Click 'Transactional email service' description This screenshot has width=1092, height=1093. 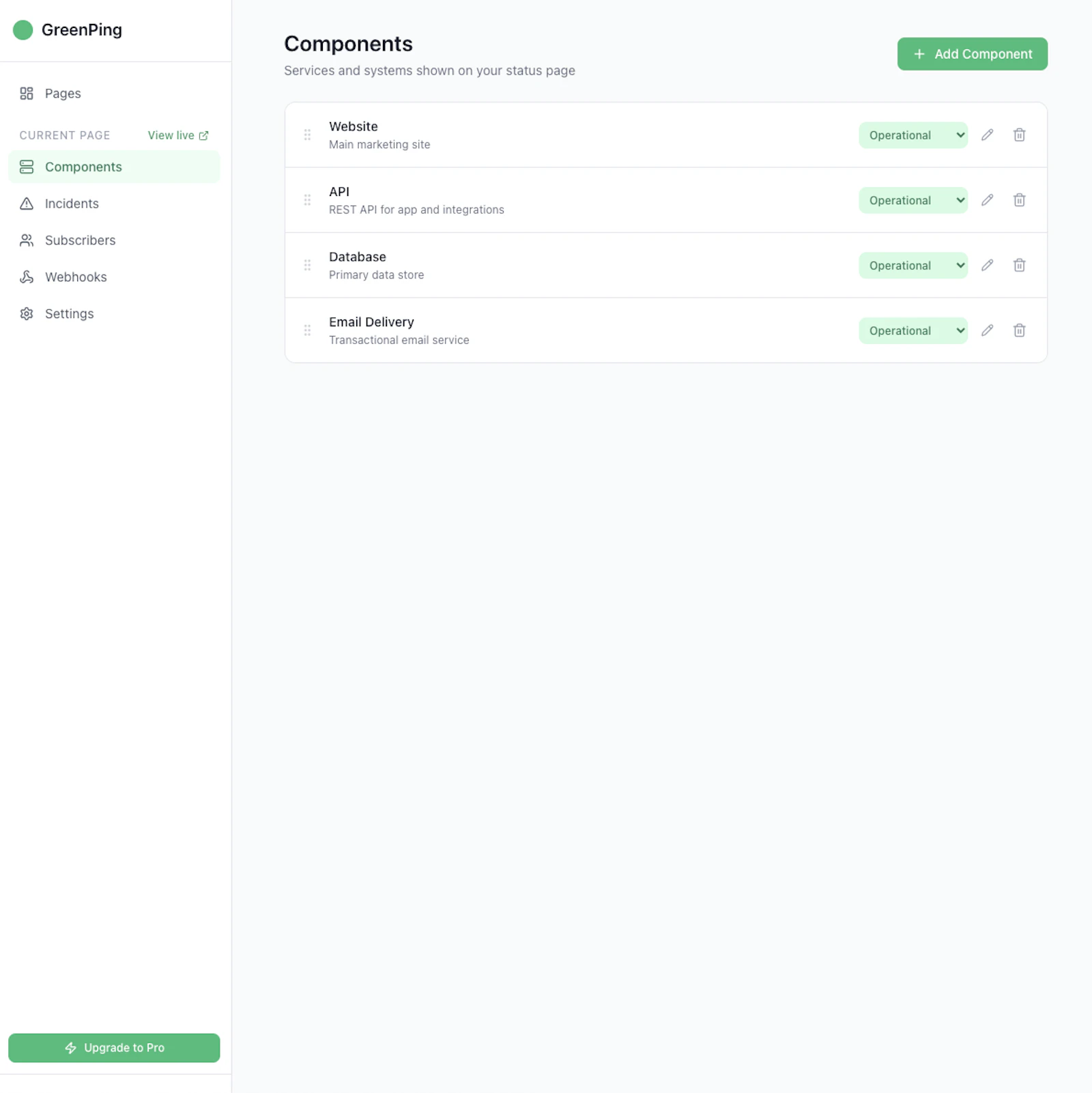399,340
